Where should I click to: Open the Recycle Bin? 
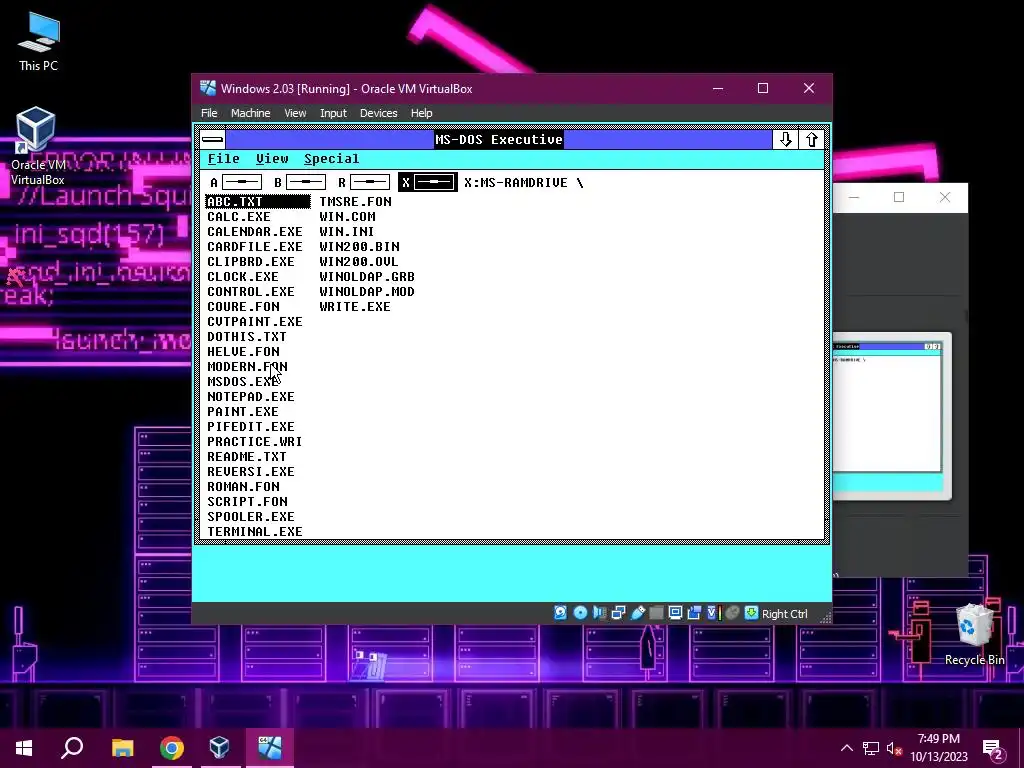(974, 635)
